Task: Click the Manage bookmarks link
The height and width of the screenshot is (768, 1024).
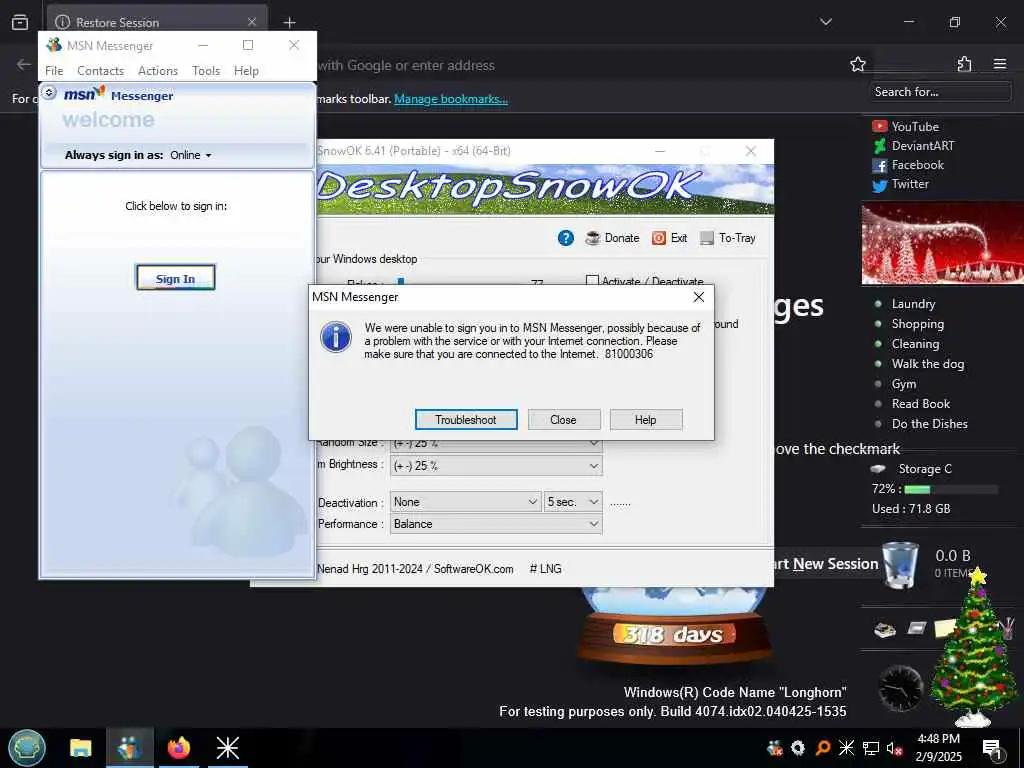Action: pos(451,99)
